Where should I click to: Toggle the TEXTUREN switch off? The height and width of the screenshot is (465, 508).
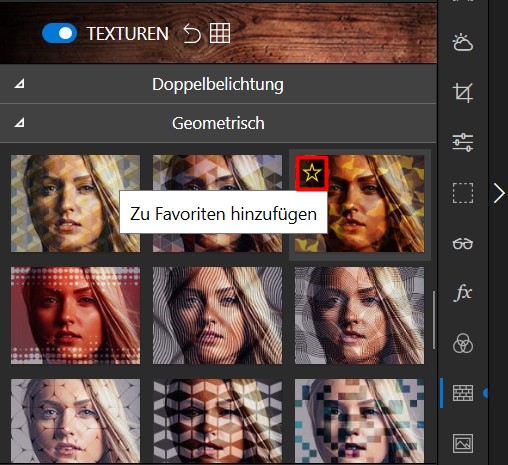59,33
